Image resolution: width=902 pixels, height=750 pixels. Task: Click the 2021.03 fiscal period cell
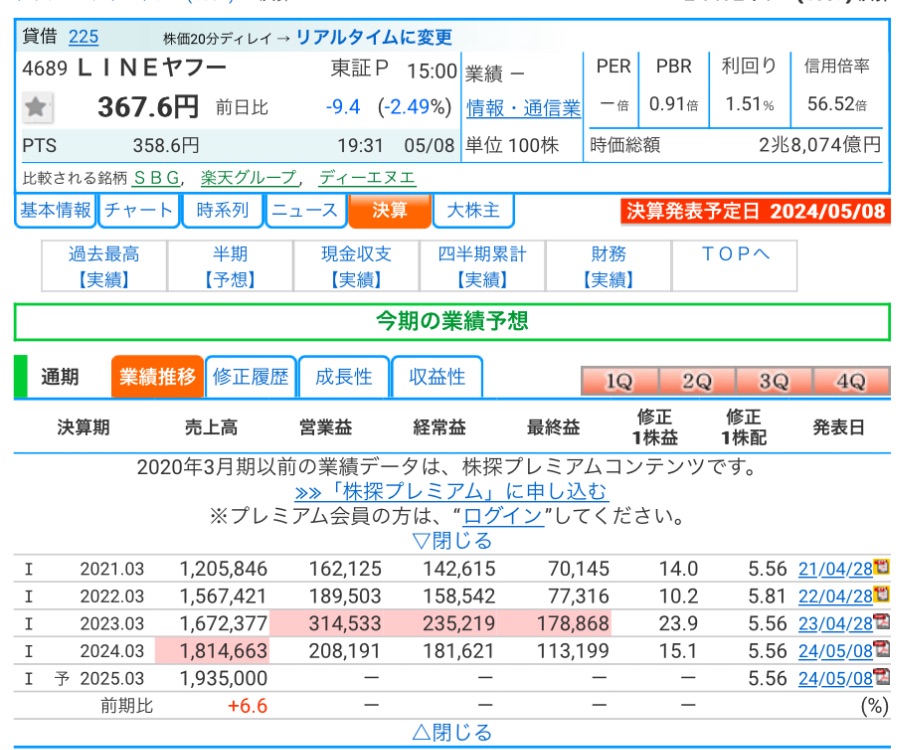coord(112,569)
